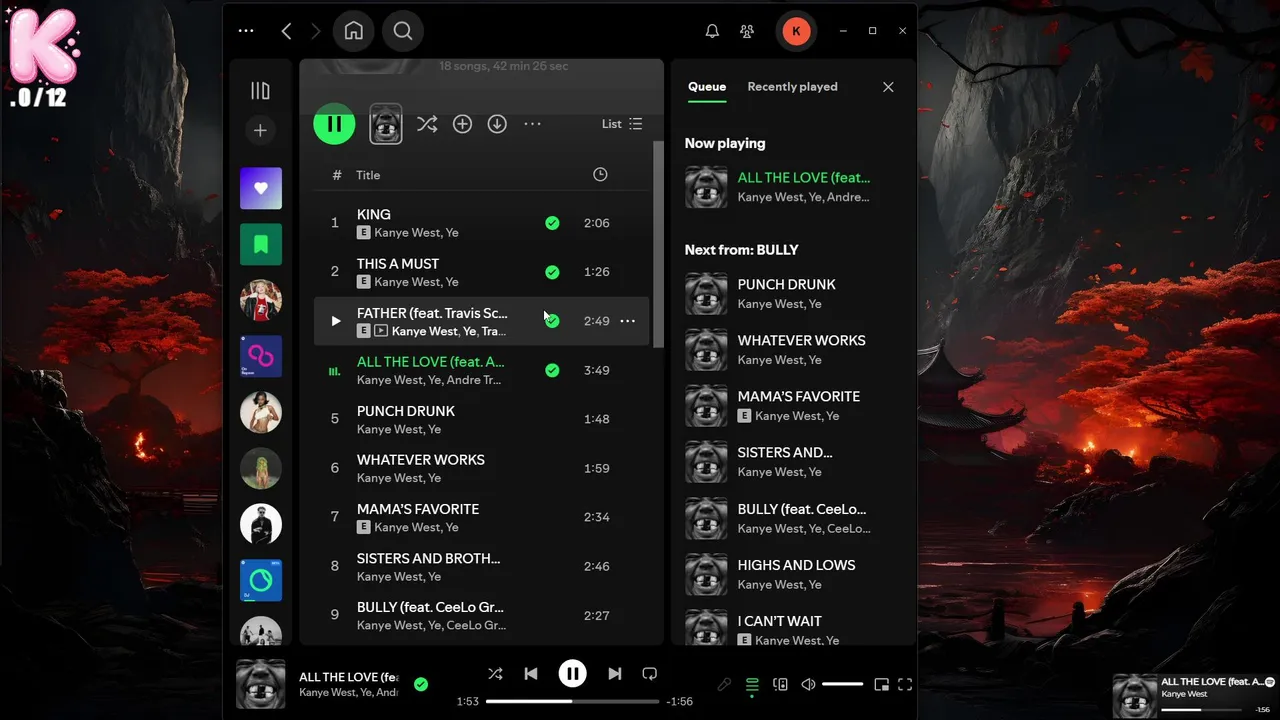Click the track list vertical scrollbar
The height and width of the screenshot is (720, 1280).
coord(658,244)
